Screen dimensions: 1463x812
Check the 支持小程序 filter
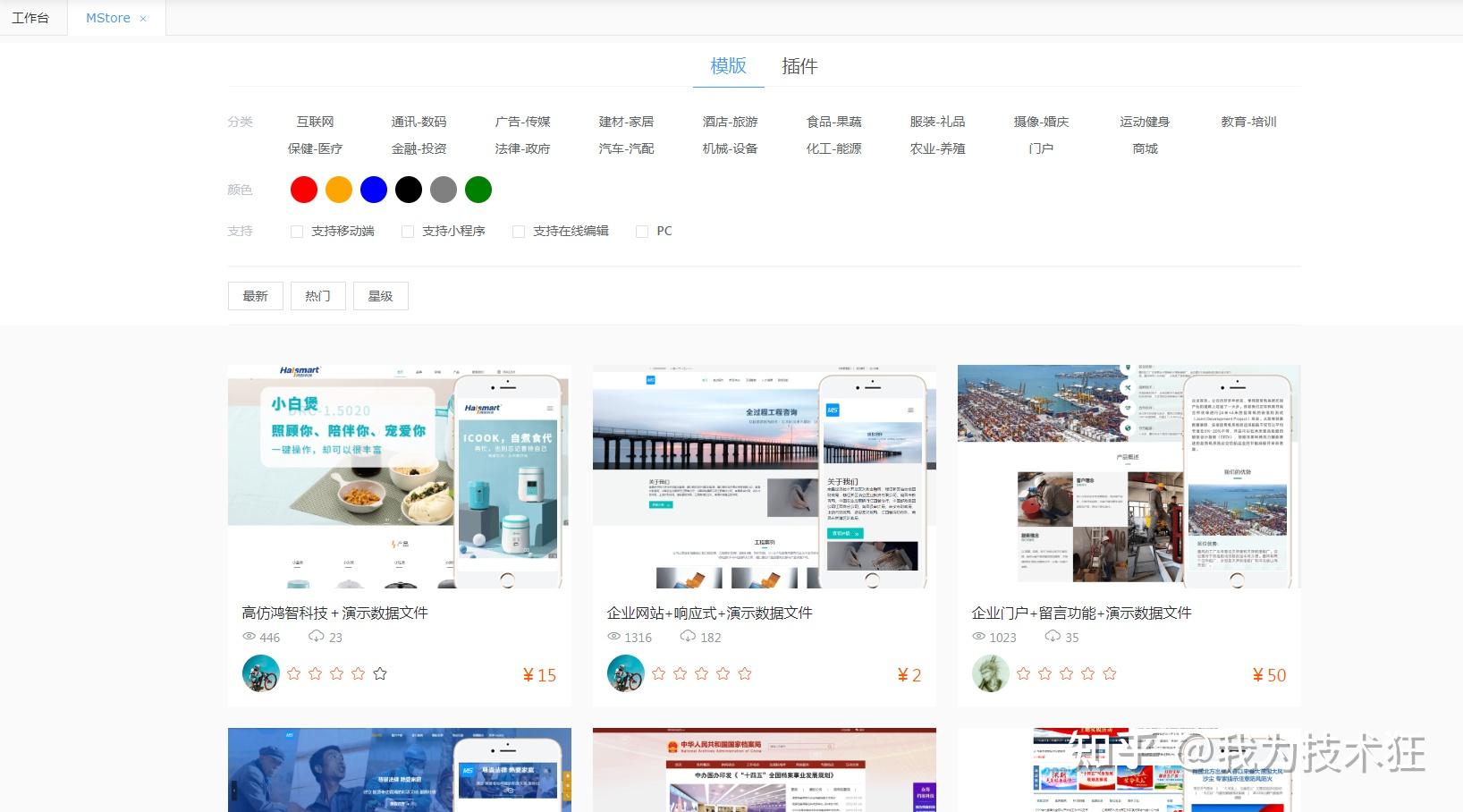407,231
